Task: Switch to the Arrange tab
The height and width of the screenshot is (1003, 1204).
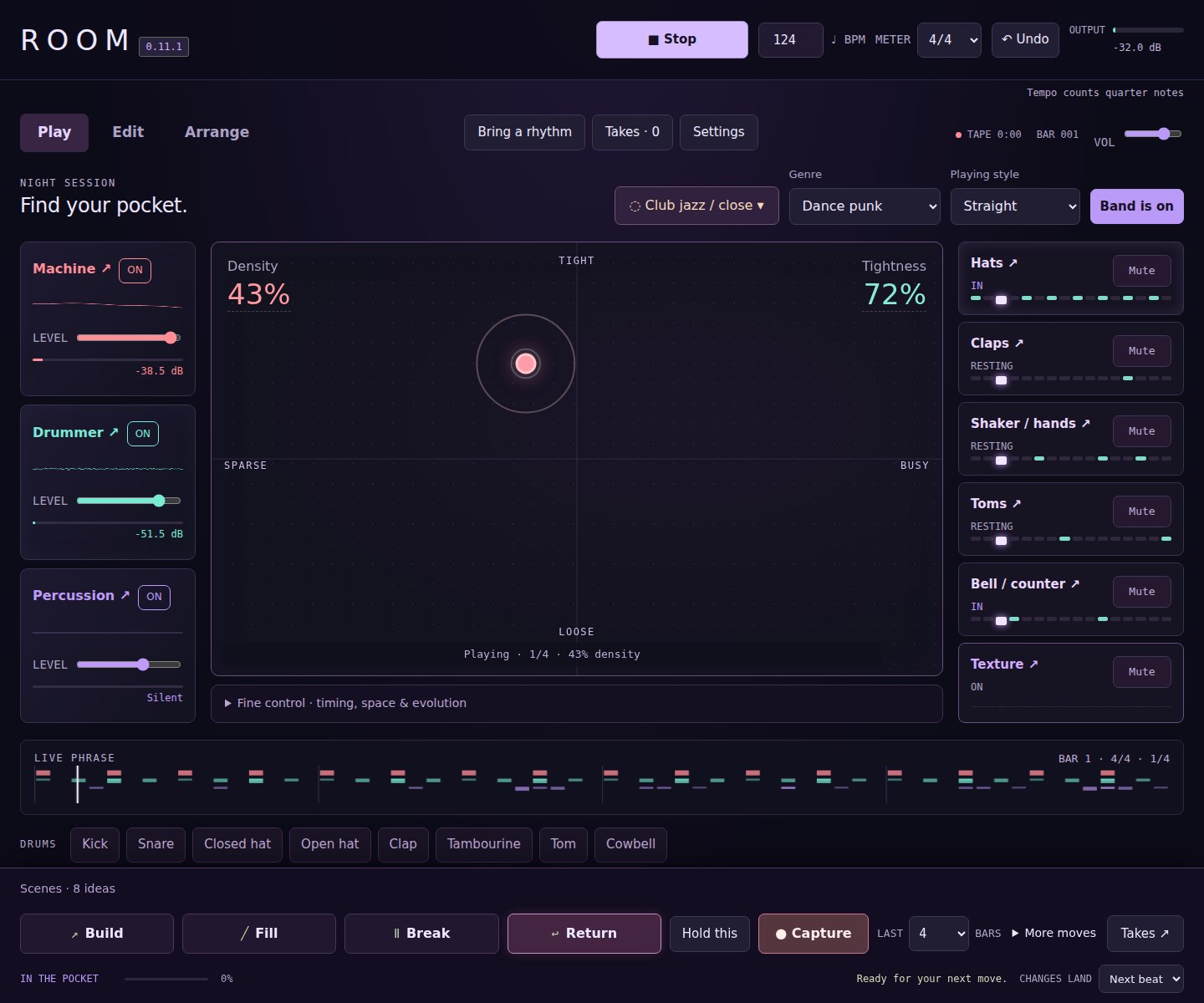Action: click(x=217, y=132)
